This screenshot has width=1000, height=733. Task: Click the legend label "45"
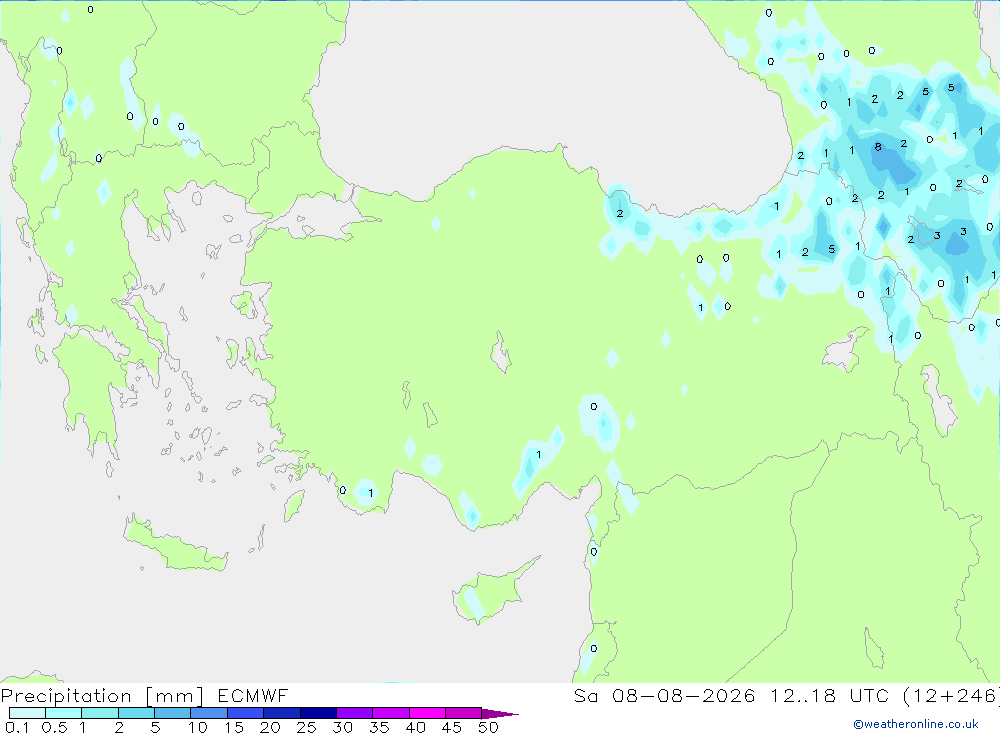tap(452, 727)
